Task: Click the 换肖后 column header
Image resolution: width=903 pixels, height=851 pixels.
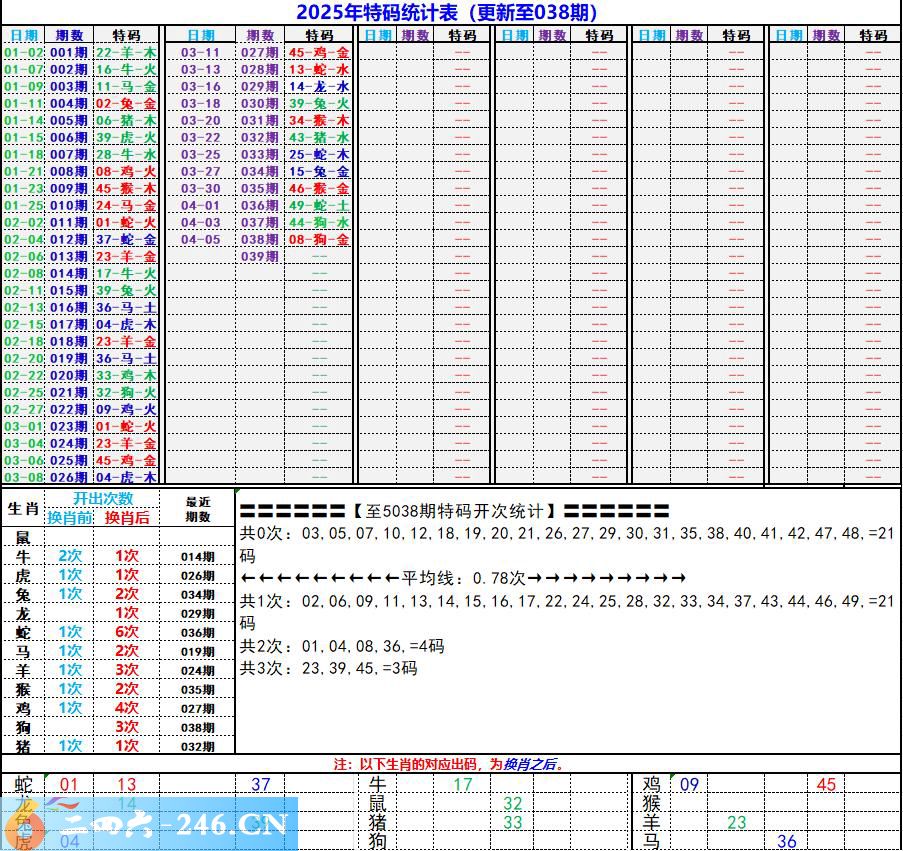Action: click(127, 518)
